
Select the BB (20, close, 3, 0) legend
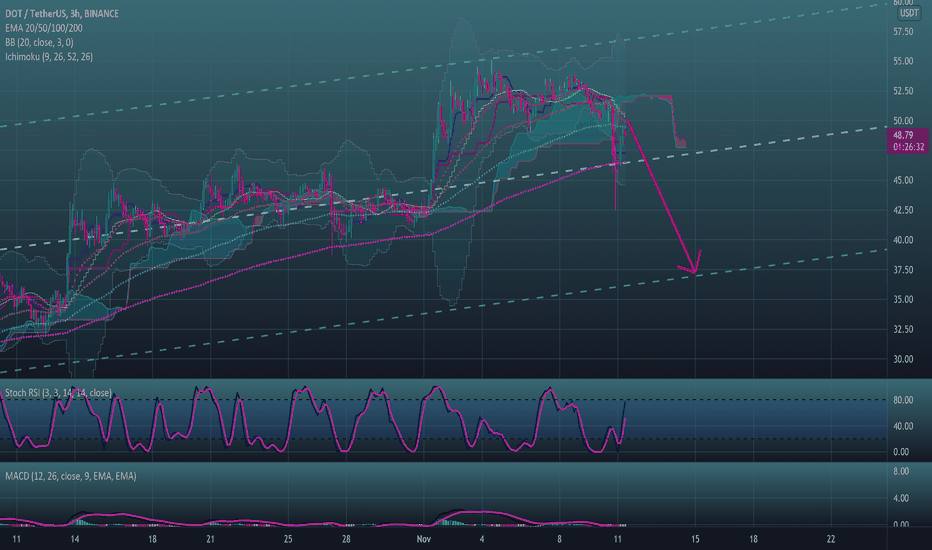[39, 42]
